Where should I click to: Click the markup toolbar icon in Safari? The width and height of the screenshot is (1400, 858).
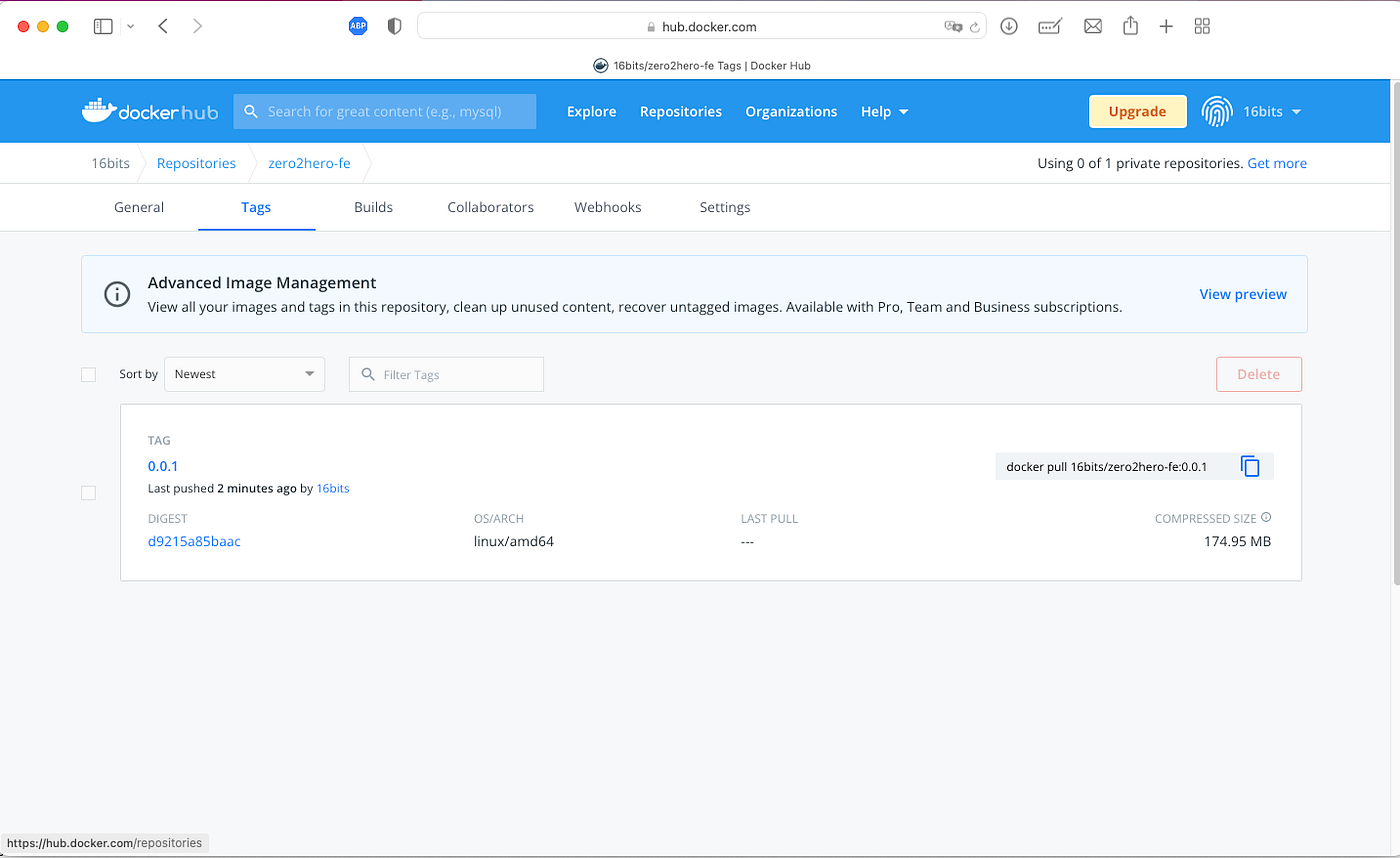coord(1050,27)
